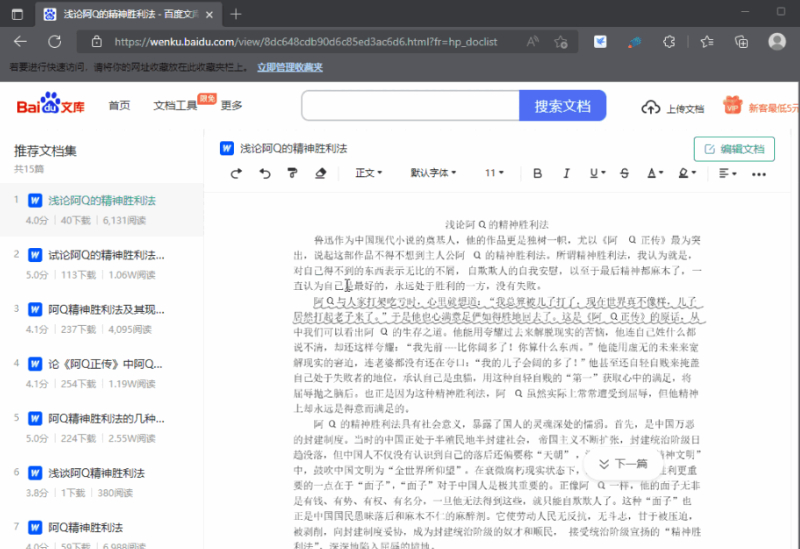The image size is (800, 549).
Task: Toggle strikethrough formatting
Action: 621,173
